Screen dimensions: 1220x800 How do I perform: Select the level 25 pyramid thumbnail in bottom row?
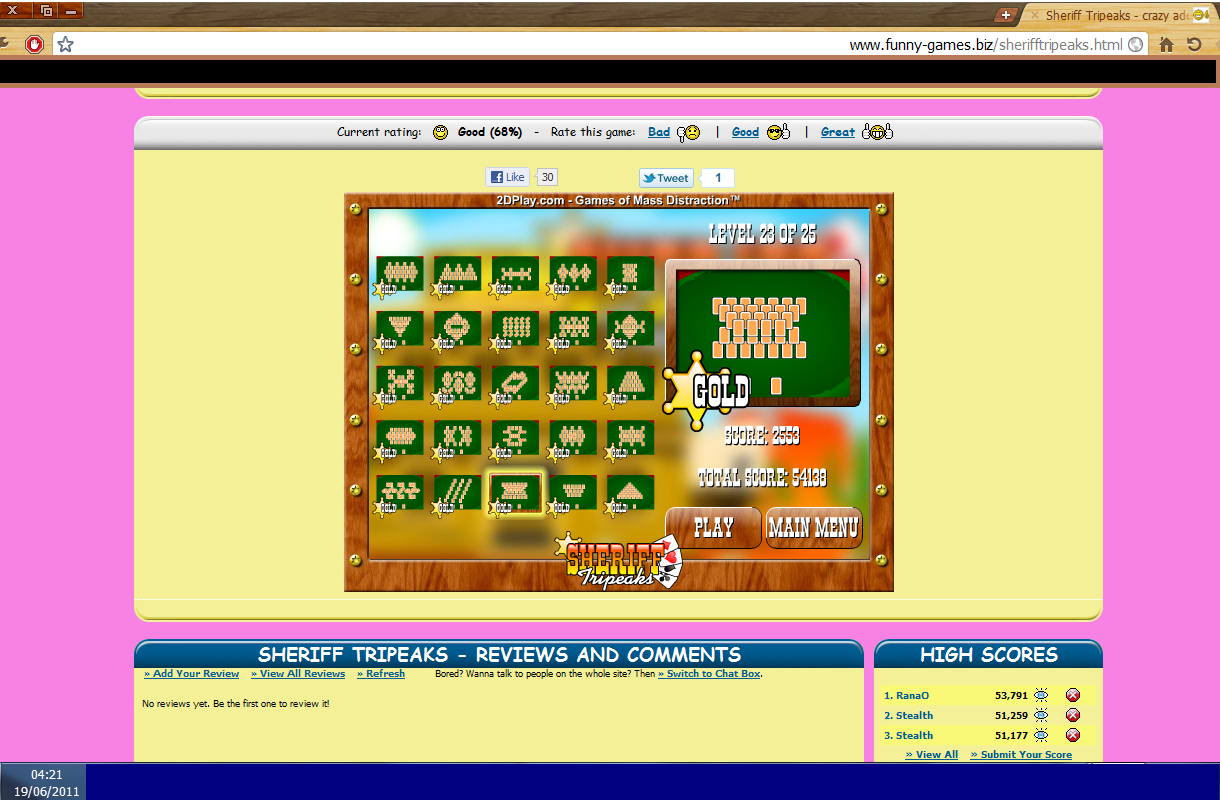(x=631, y=493)
